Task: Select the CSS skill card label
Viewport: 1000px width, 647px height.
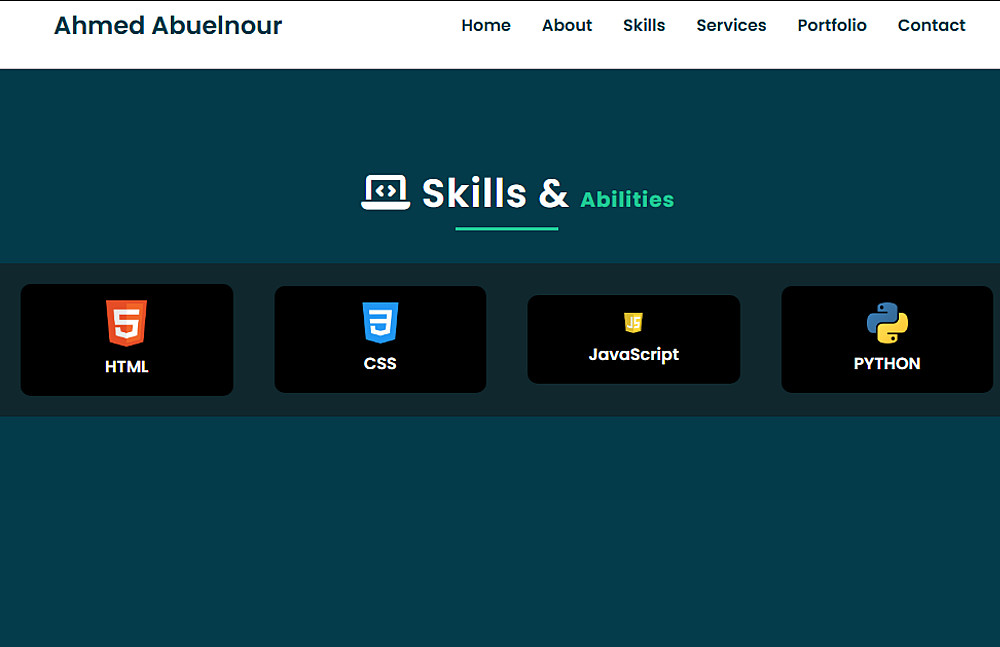Action: (380, 364)
